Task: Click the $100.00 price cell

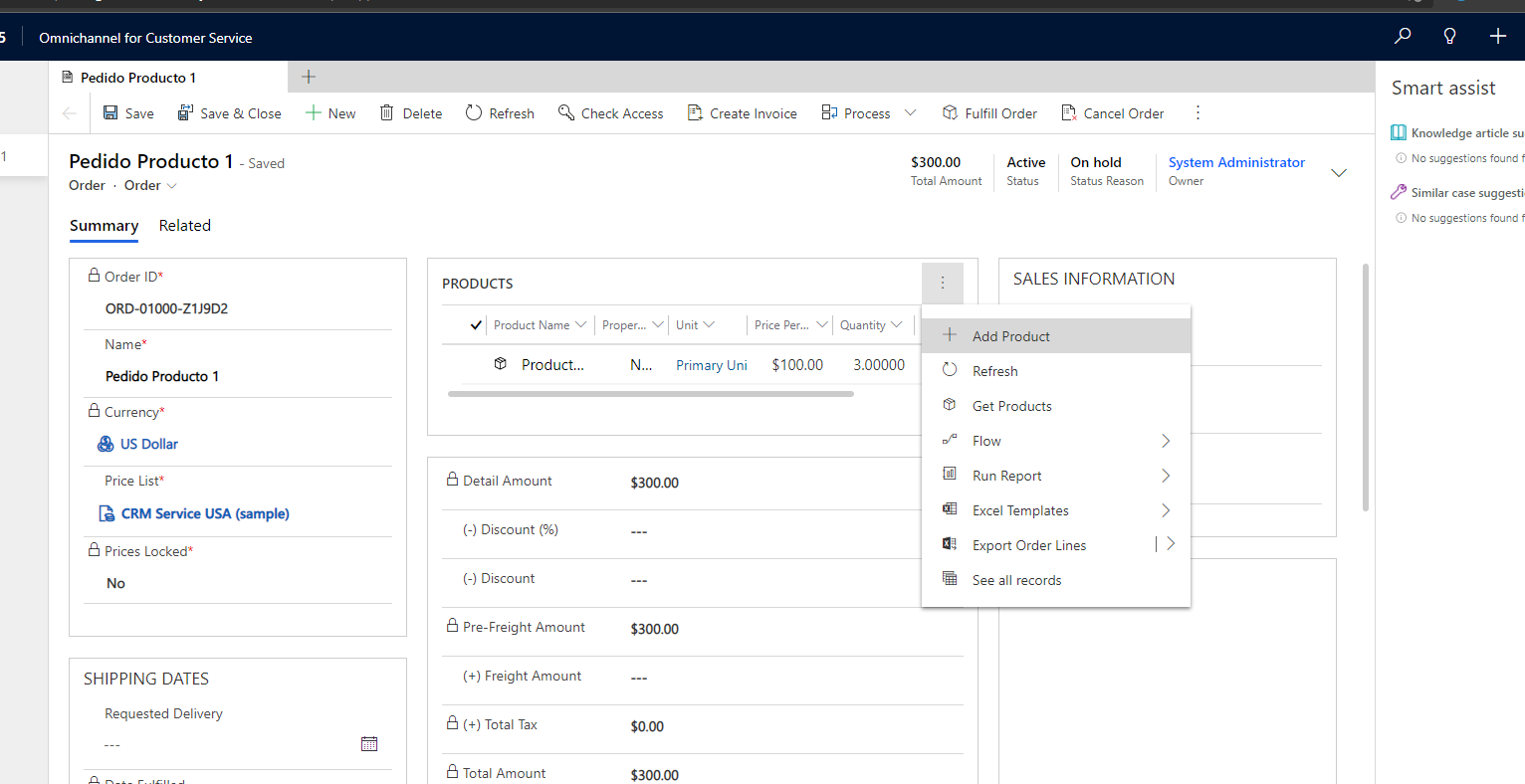Action: pos(797,365)
